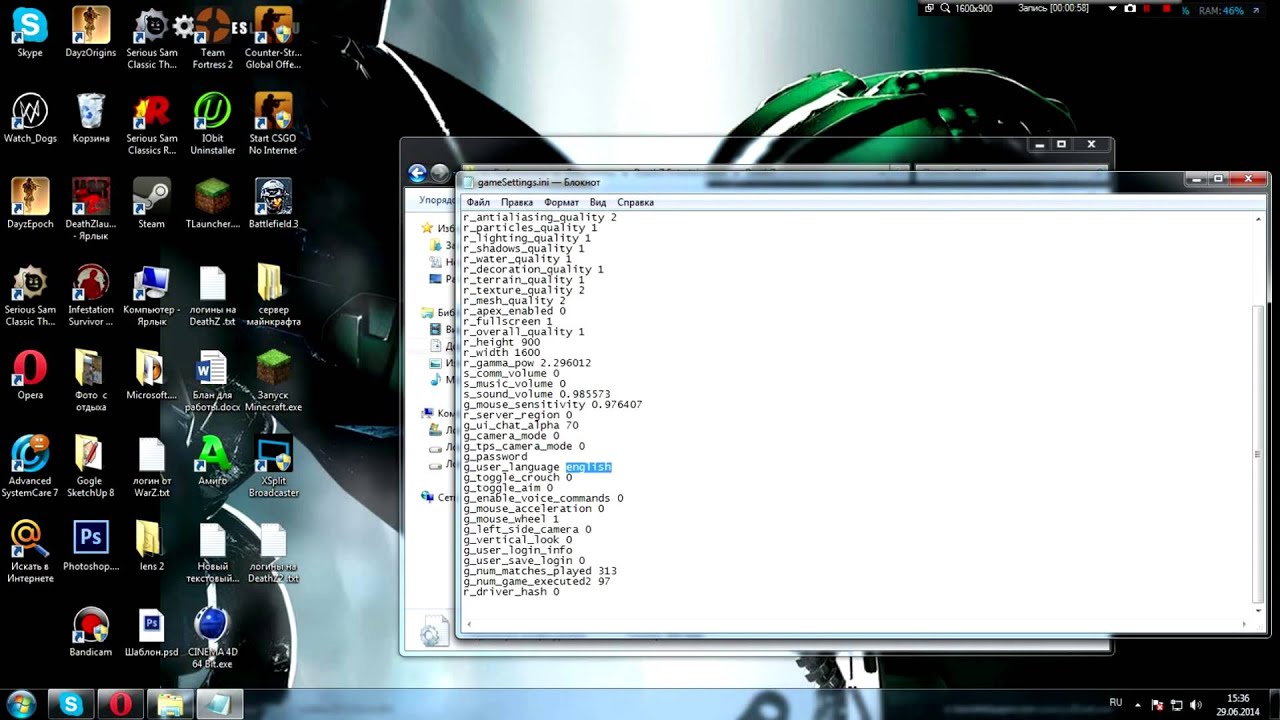Open the TLauncher Minecraft icon
Image resolution: width=1280 pixels, height=720 pixels.
coord(212,204)
